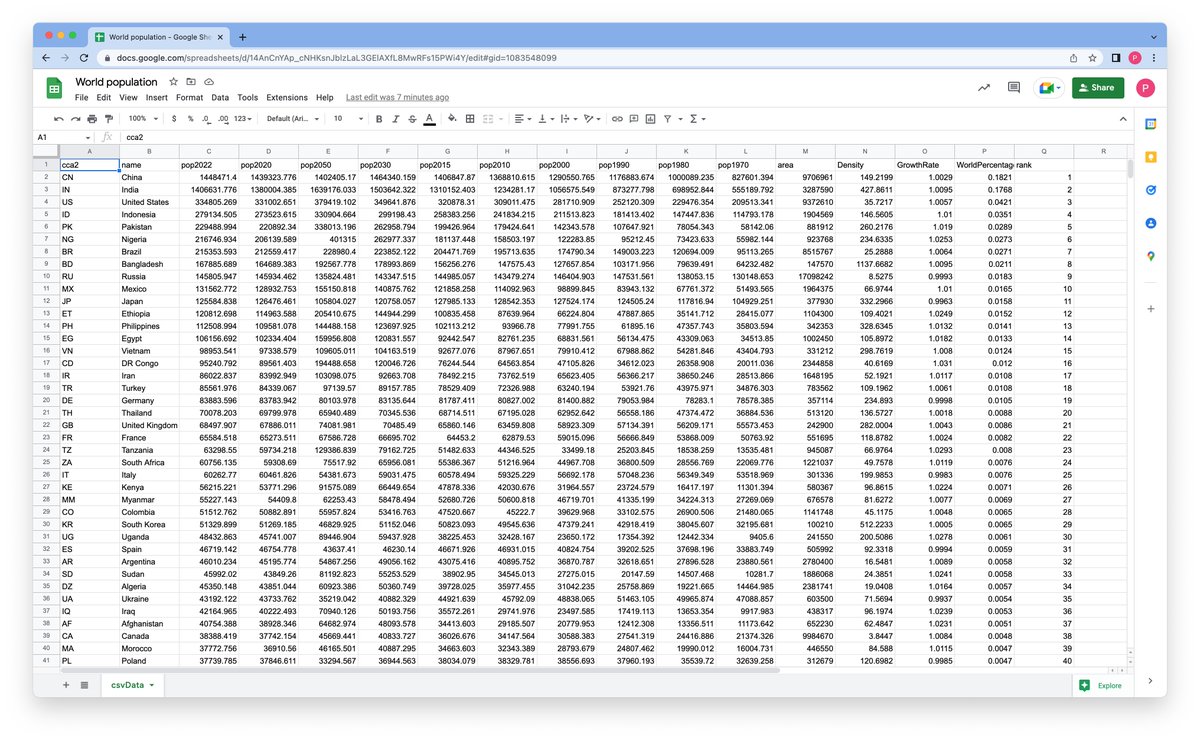
Task: Open the Format menu
Action: point(189,98)
